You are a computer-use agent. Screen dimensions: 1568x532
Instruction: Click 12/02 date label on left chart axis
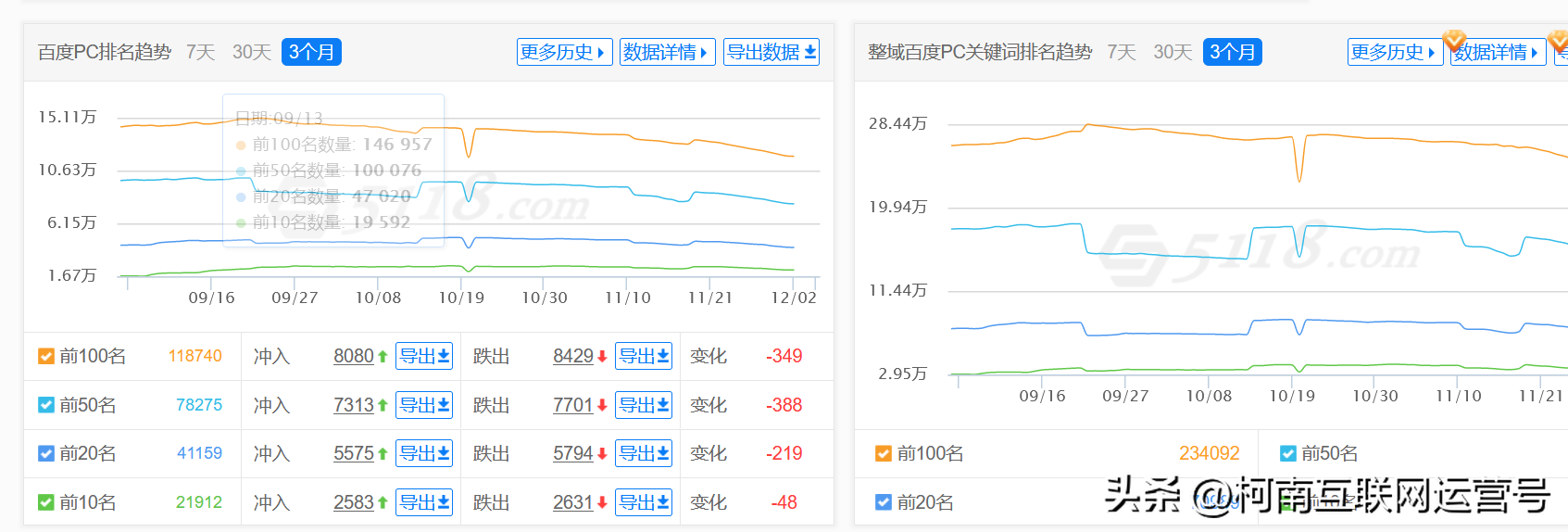(x=794, y=298)
